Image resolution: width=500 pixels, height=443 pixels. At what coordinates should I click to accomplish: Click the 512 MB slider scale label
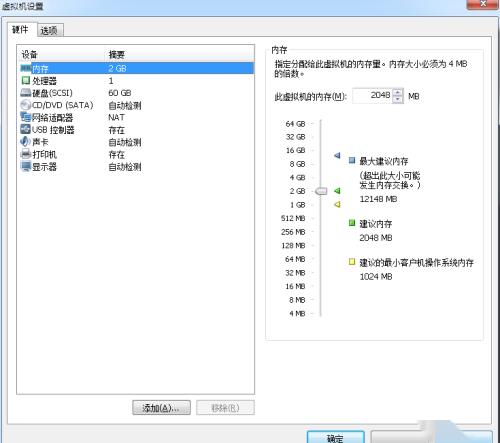pyautogui.click(x=293, y=218)
